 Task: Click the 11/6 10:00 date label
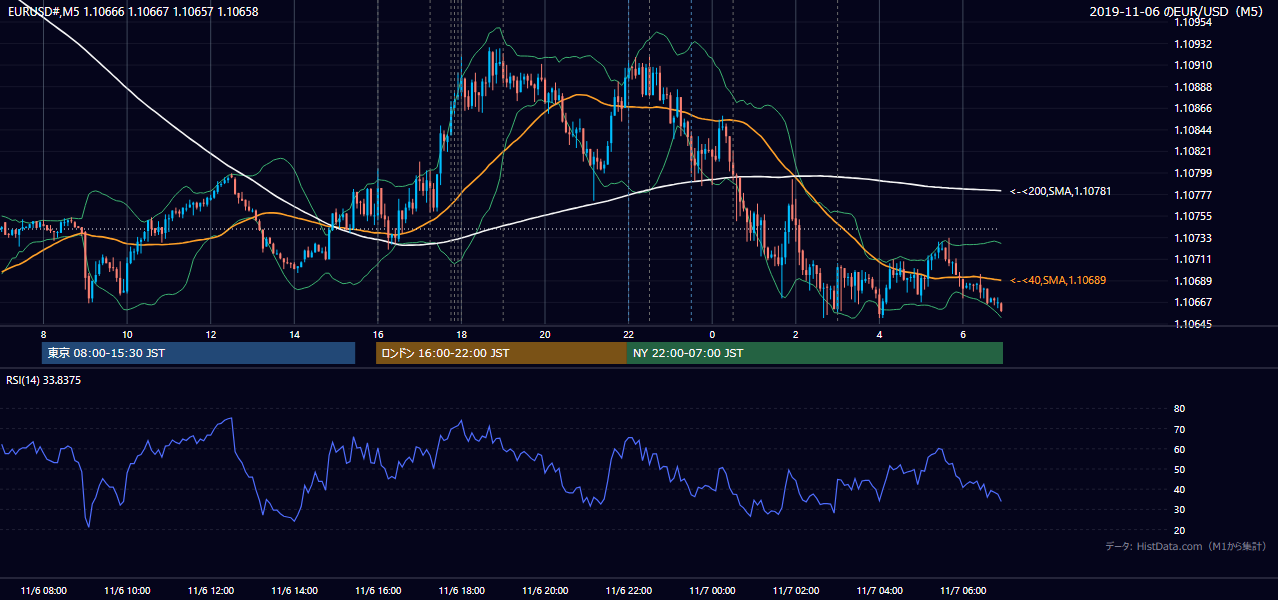127,591
